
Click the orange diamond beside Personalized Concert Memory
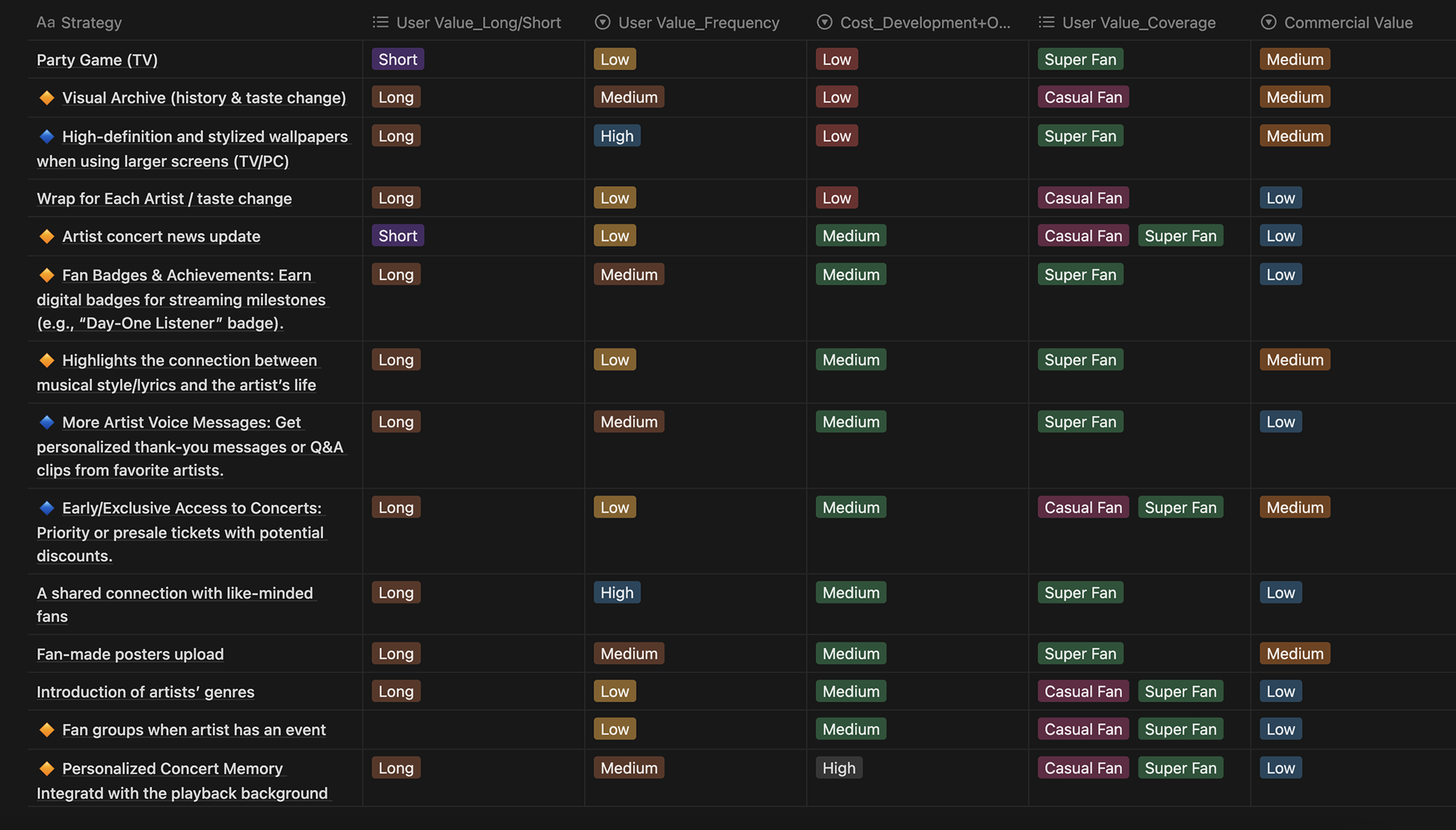coord(46,769)
